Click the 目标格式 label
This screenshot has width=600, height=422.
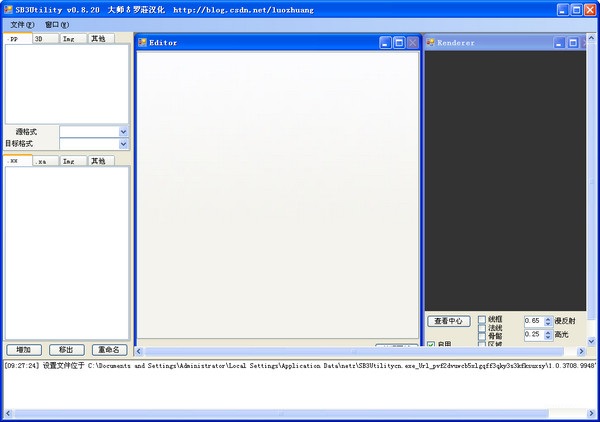(19, 144)
